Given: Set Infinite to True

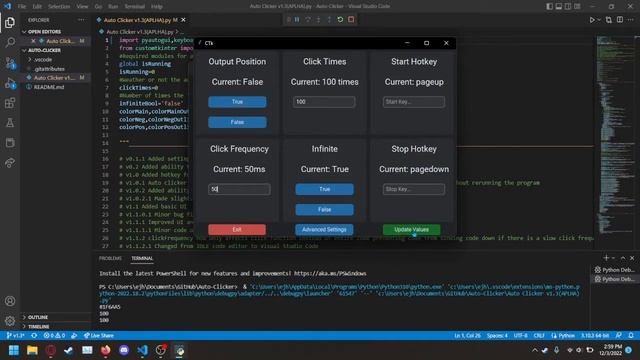Looking at the screenshot, I should tap(324, 189).
